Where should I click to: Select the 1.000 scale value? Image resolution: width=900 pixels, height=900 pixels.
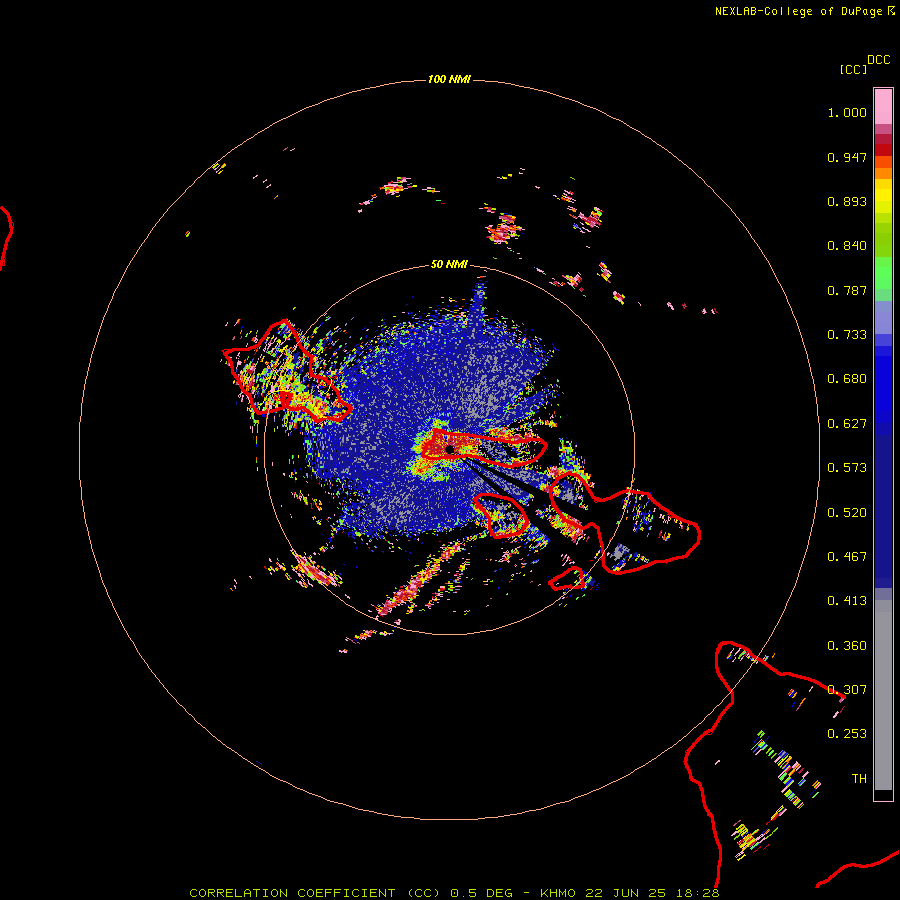(847, 112)
